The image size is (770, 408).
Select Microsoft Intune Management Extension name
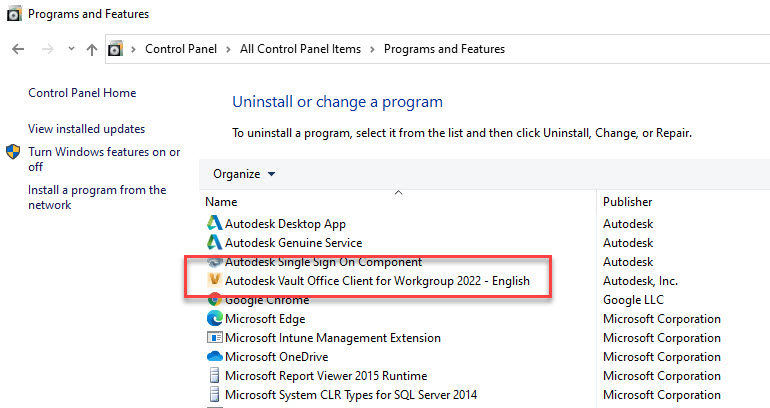pyautogui.click(x=333, y=338)
